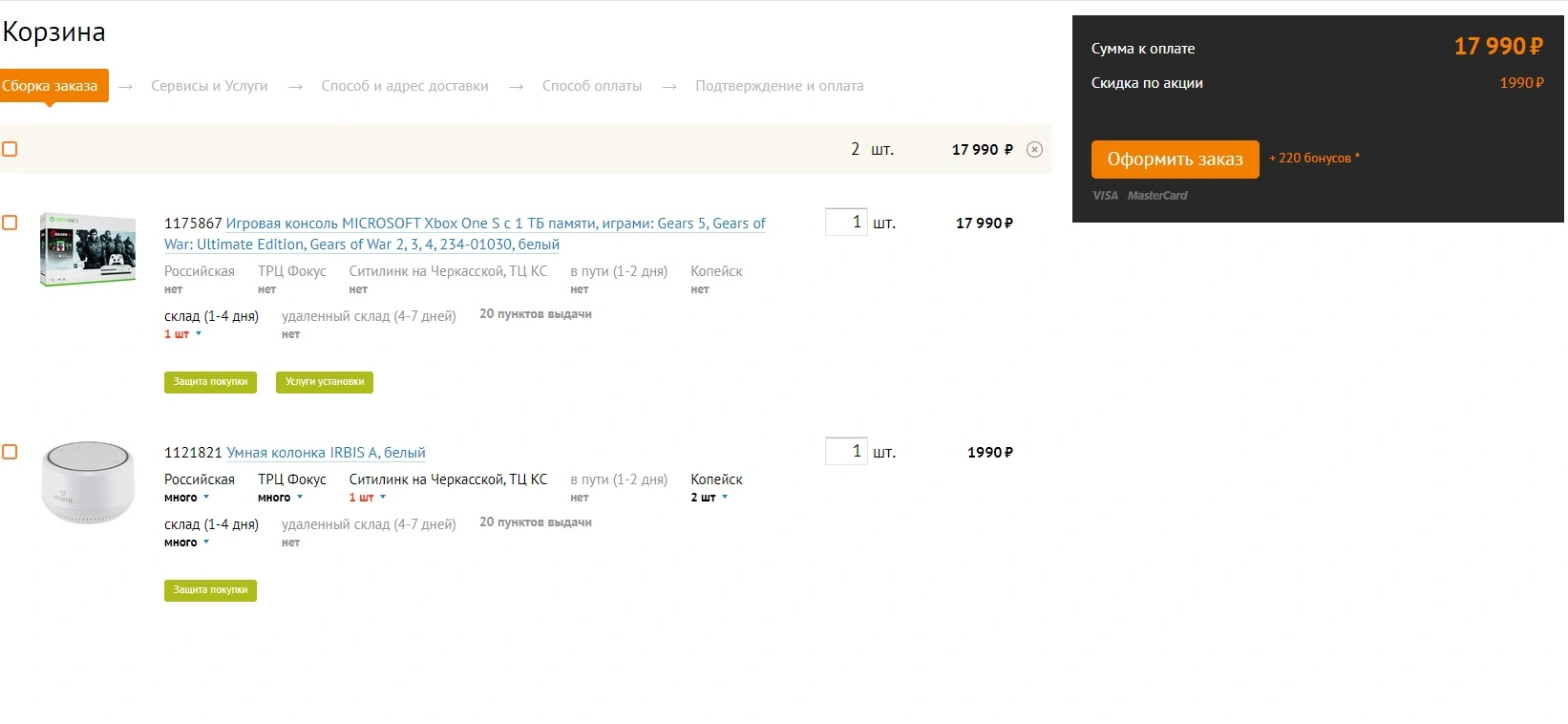
Task: Open the Xbox One S product thumbnail
Action: click(88, 249)
